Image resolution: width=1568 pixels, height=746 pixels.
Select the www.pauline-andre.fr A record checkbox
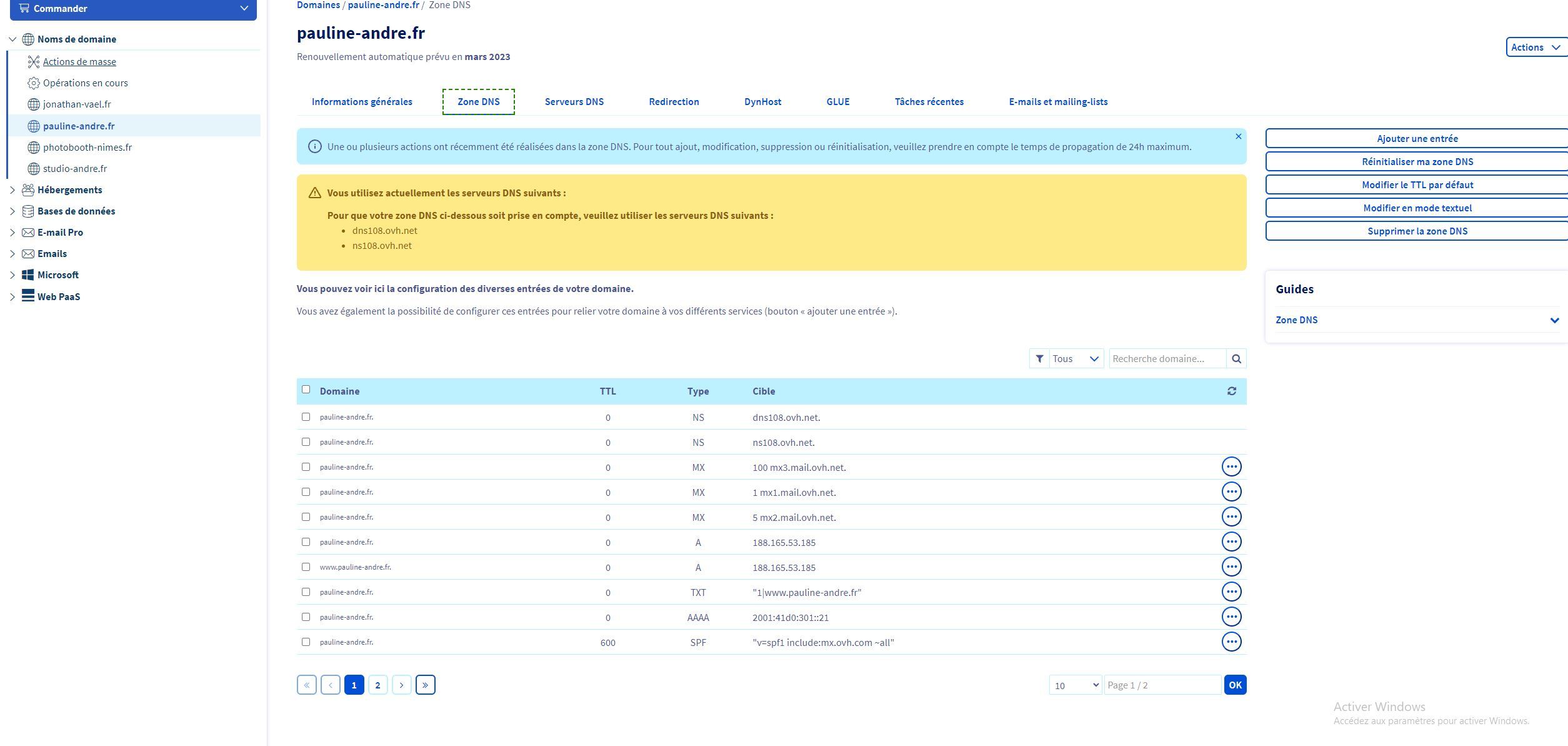(x=306, y=567)
